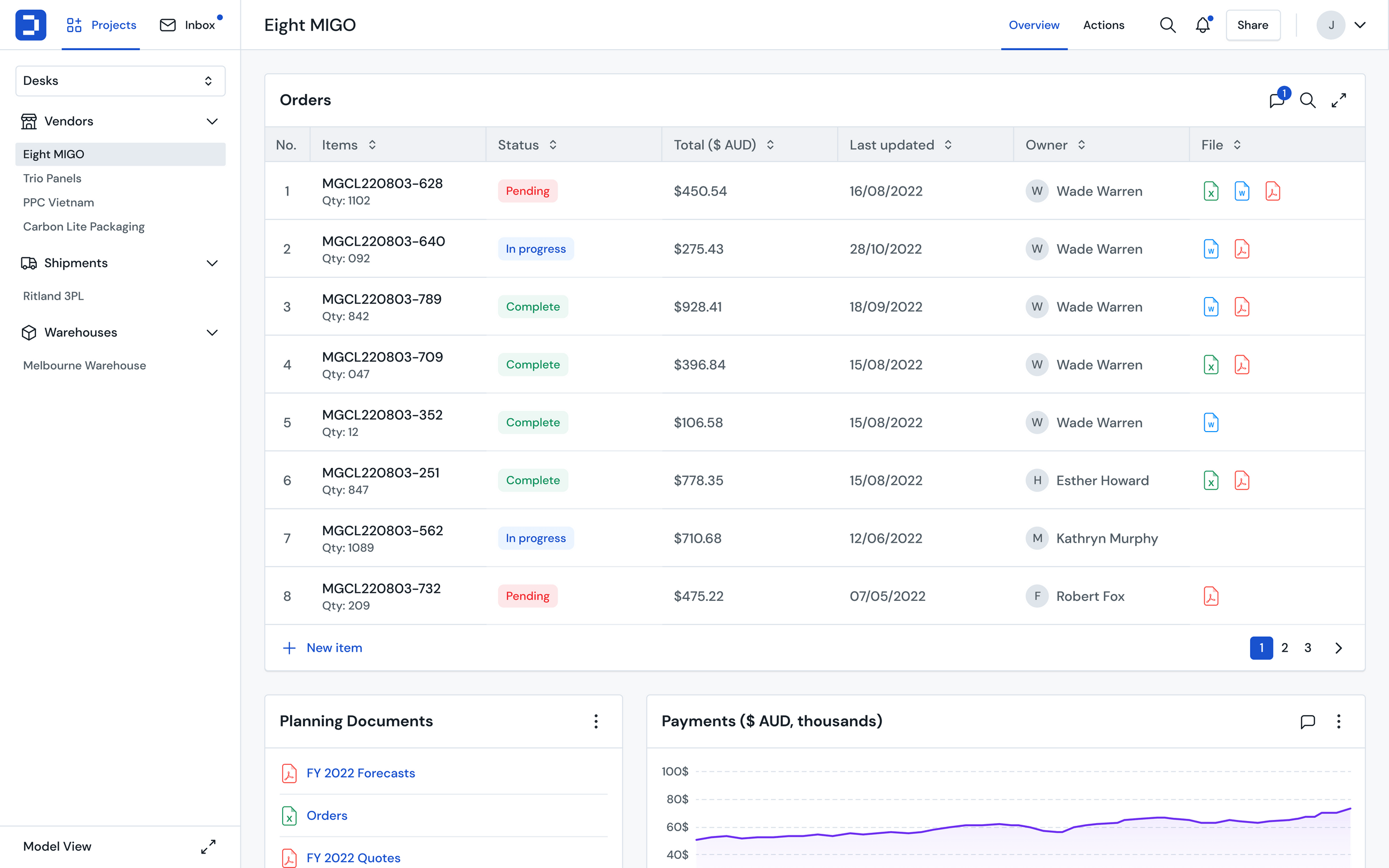Open PDF file for order MGCL220803-732
This screenshot has height=868, width=1389.
pyautogui.click(x=1211, y=596)
